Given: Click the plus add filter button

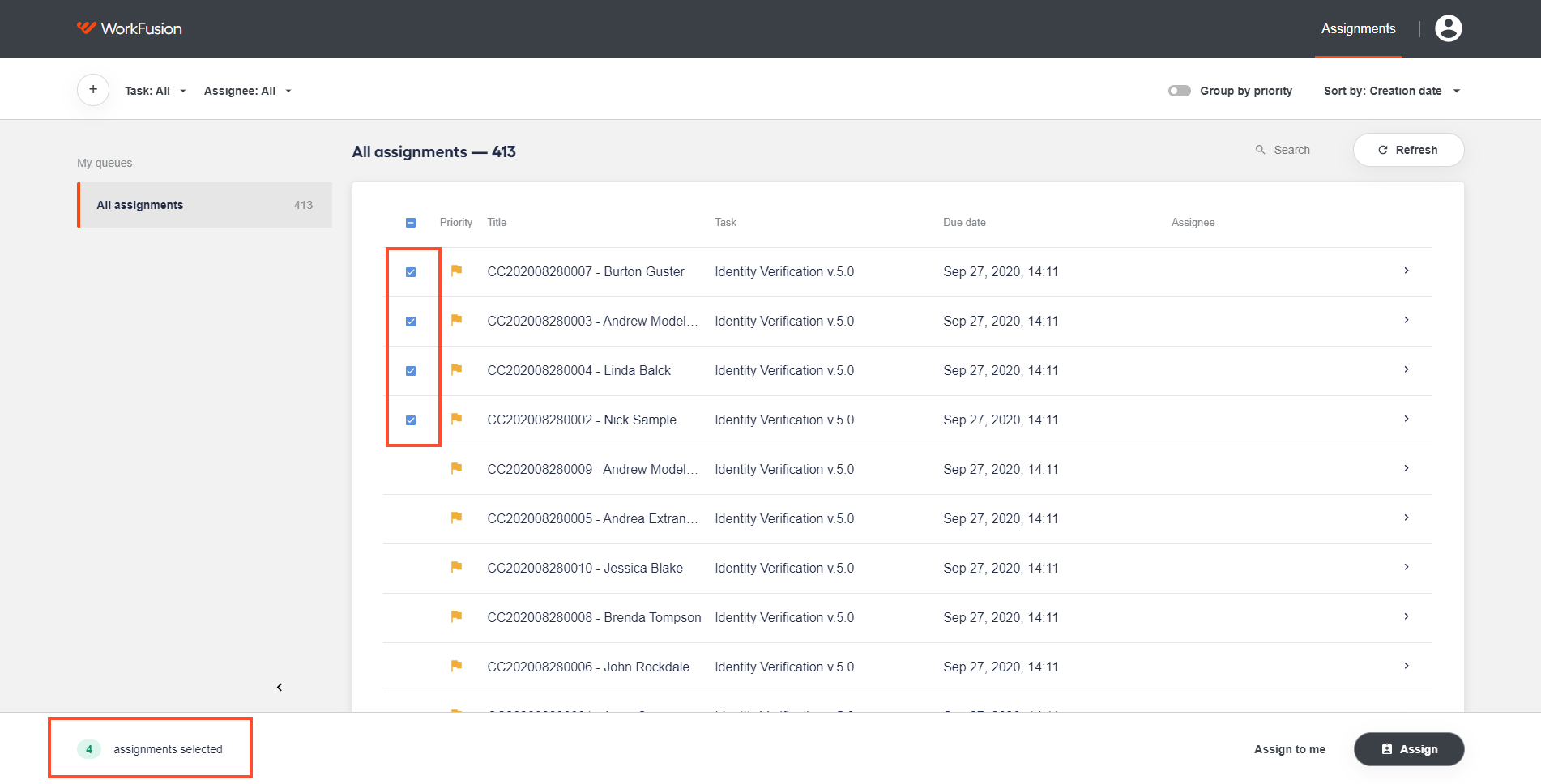Looking at the screenshot, I should [93, 90].
